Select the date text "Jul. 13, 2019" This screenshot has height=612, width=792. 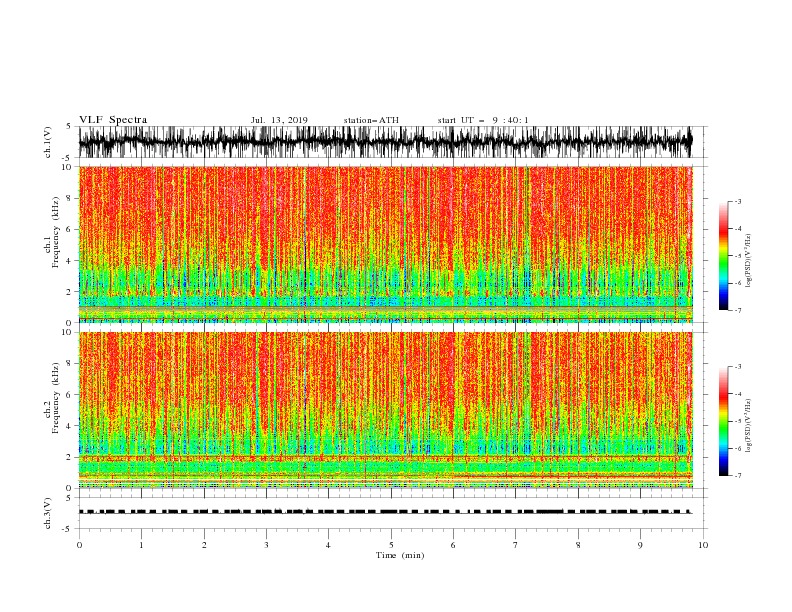(x=279, y=120)
